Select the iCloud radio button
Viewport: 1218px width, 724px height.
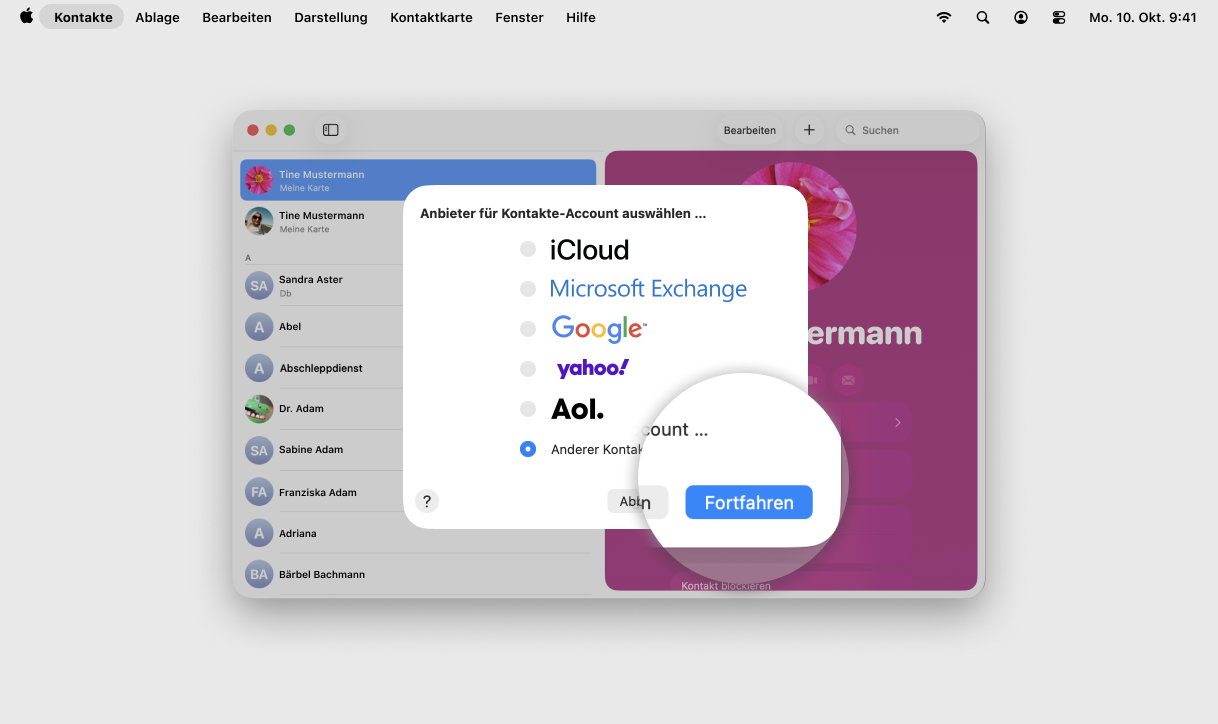[x=528, y=249]
